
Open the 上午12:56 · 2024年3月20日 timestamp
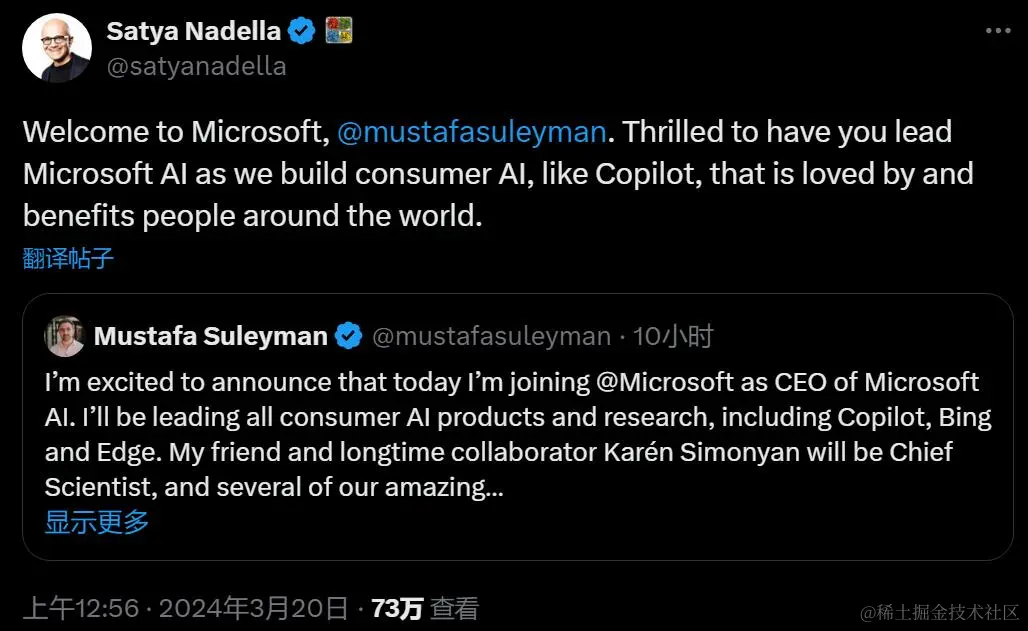(186, 608)
